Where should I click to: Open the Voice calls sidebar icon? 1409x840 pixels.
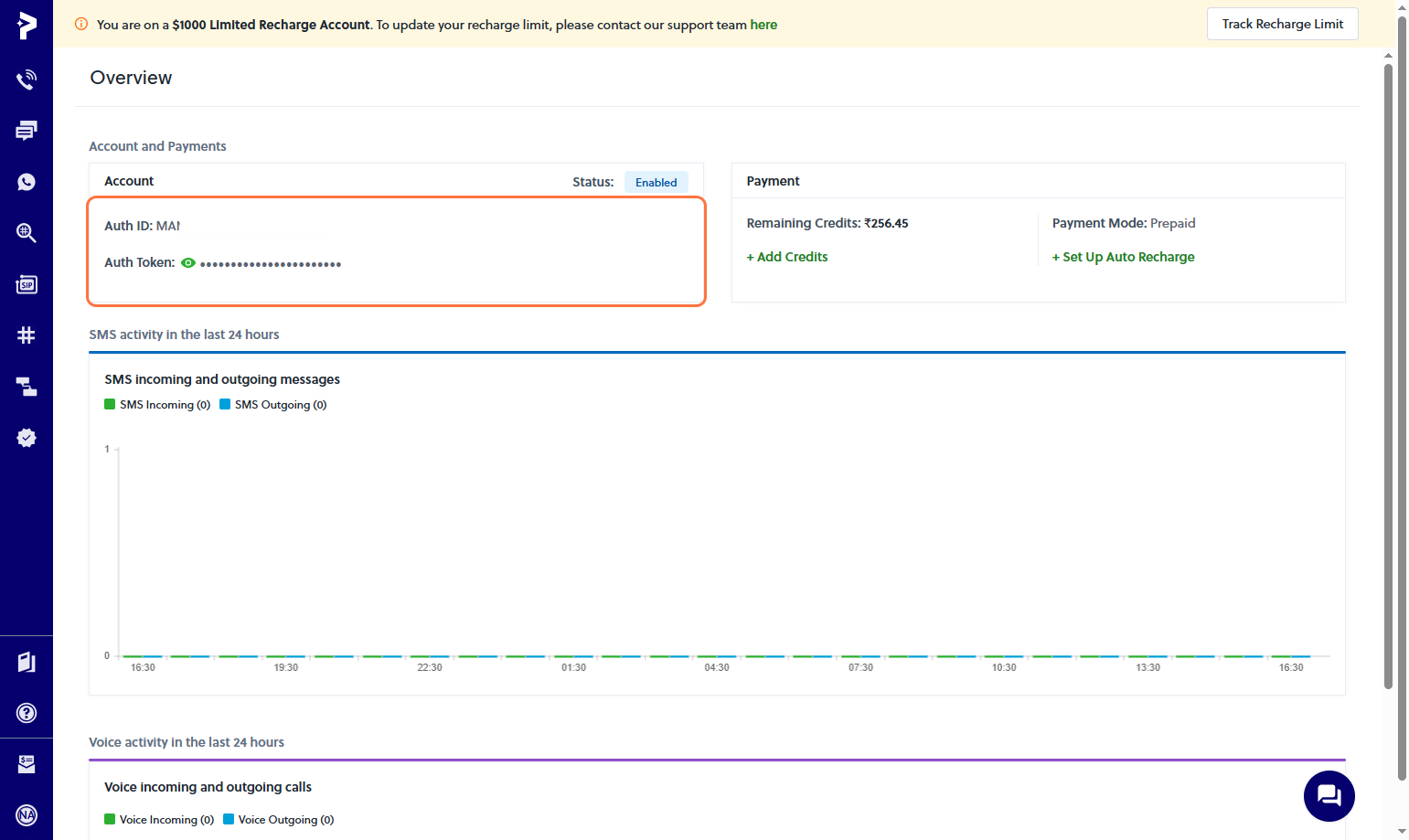(27, 80)
